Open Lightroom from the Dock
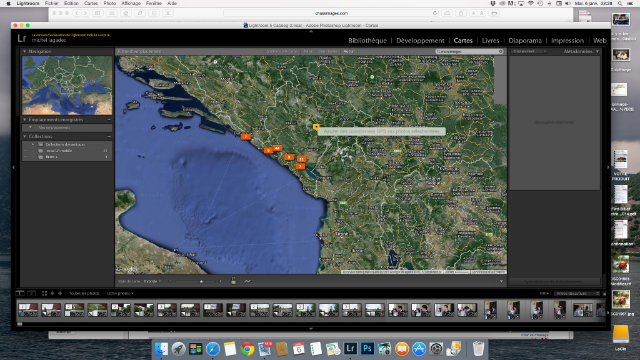This screenshot has width=640, height=360. tap(350, 349)
